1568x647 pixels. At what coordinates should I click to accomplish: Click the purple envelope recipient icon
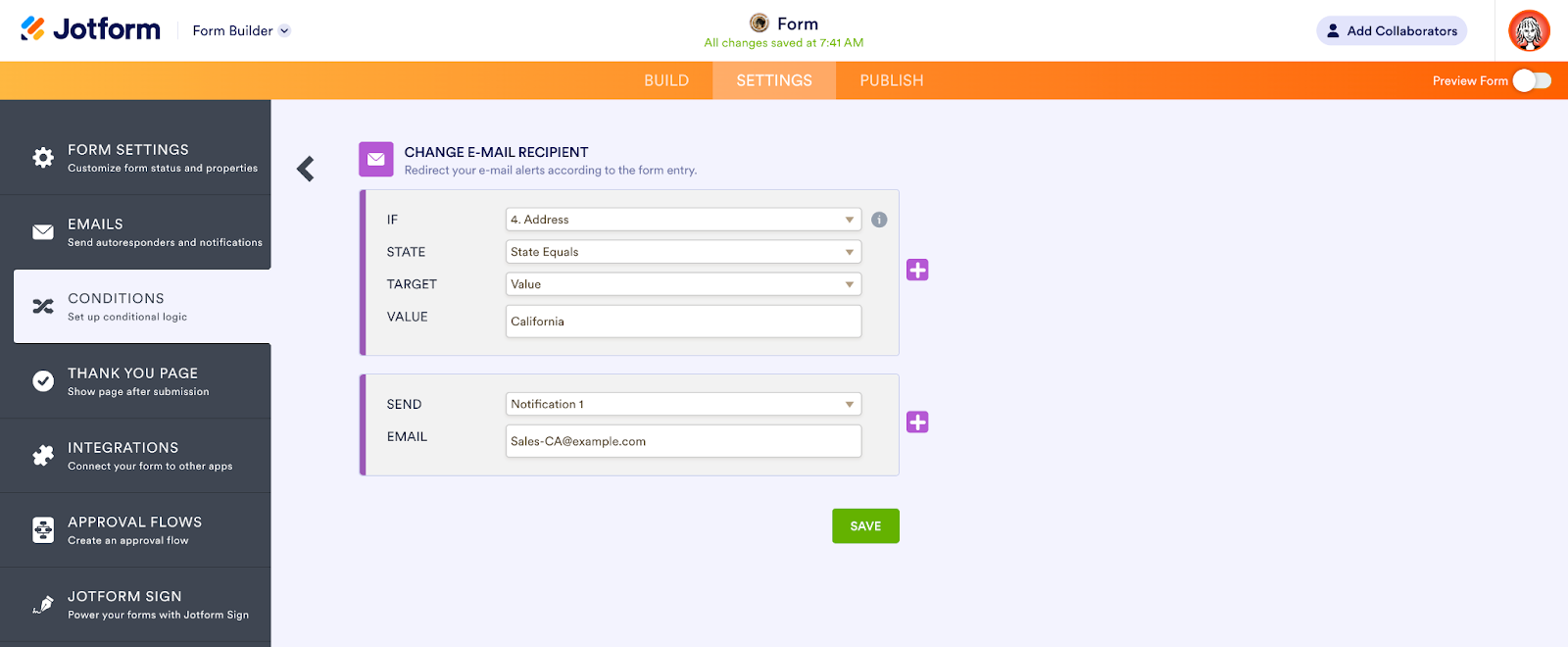[376, 159]
